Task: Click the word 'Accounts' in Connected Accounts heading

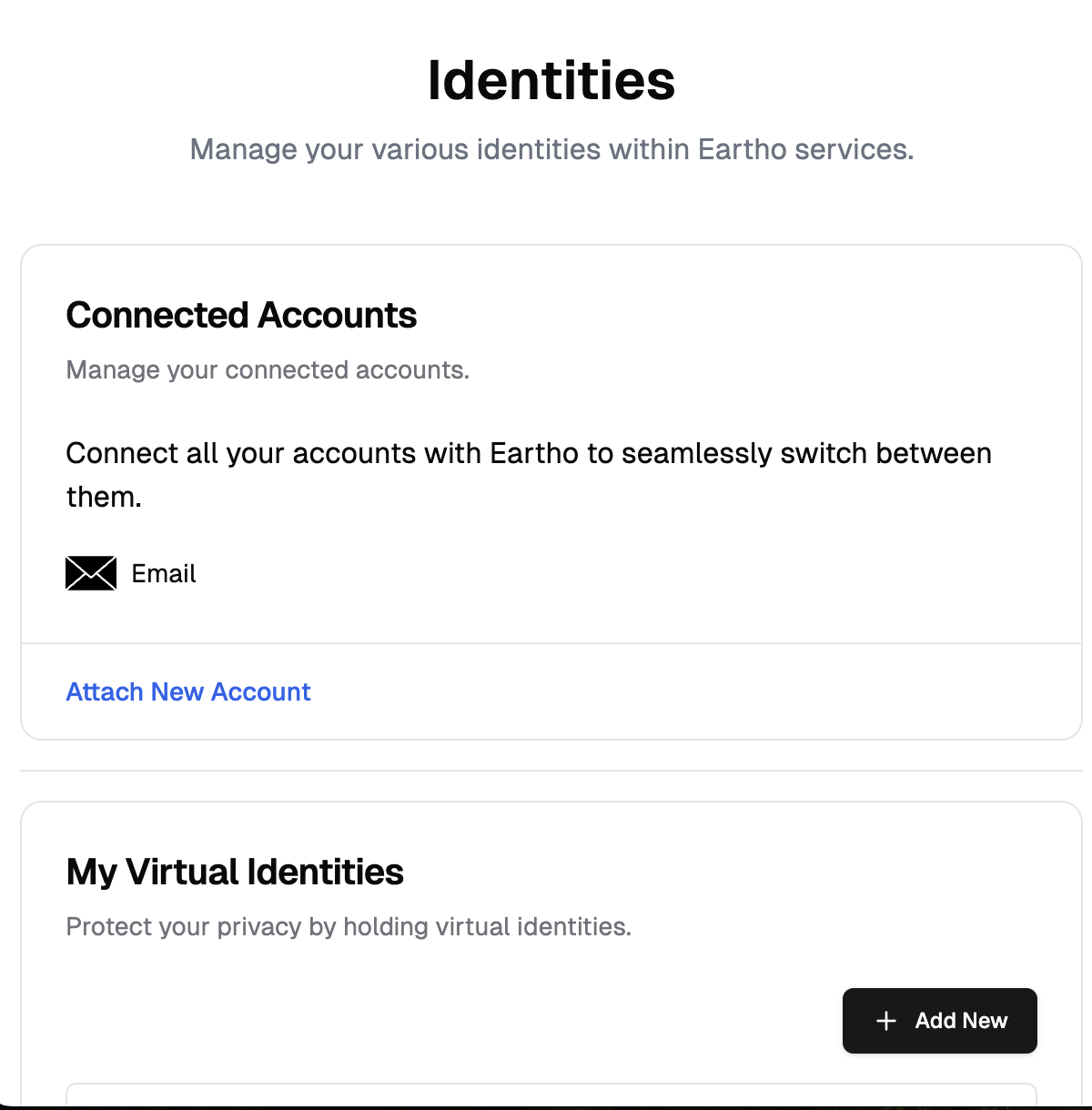Action: tap(337, 315)
